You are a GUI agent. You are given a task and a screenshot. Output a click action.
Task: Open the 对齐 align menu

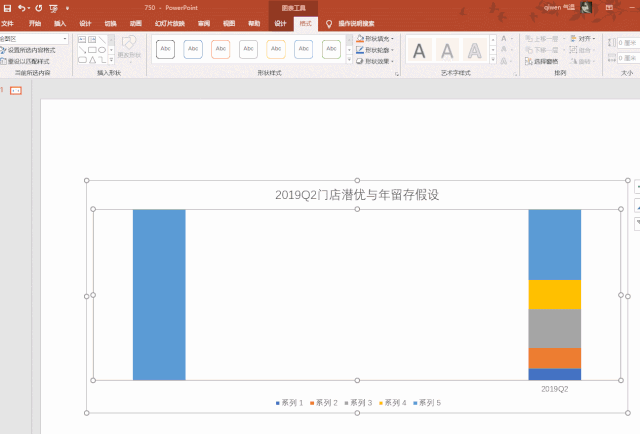(585, 39)
